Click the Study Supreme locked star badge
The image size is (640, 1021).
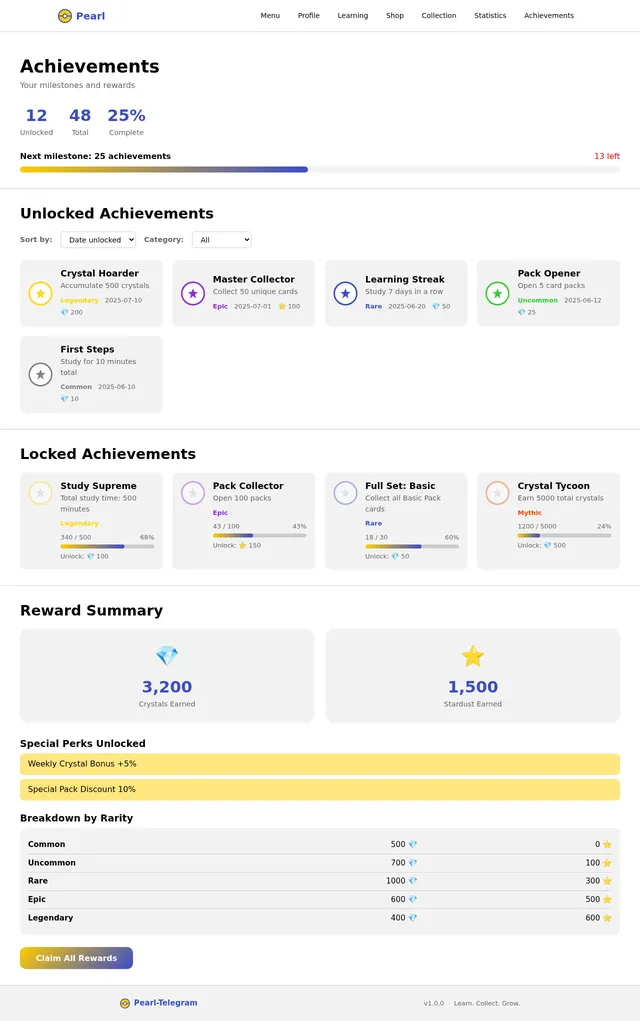40,493
